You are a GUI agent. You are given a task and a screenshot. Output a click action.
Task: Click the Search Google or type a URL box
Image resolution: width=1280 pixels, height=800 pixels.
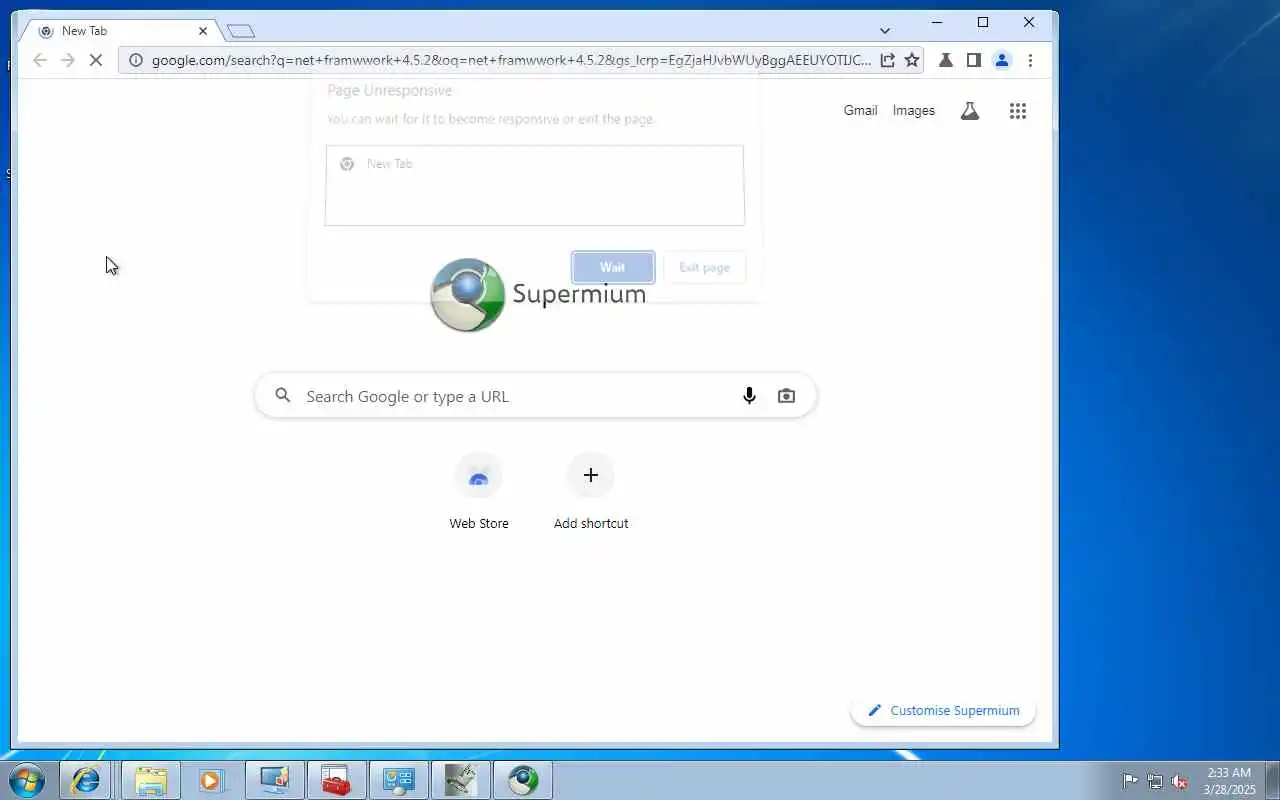536,396
